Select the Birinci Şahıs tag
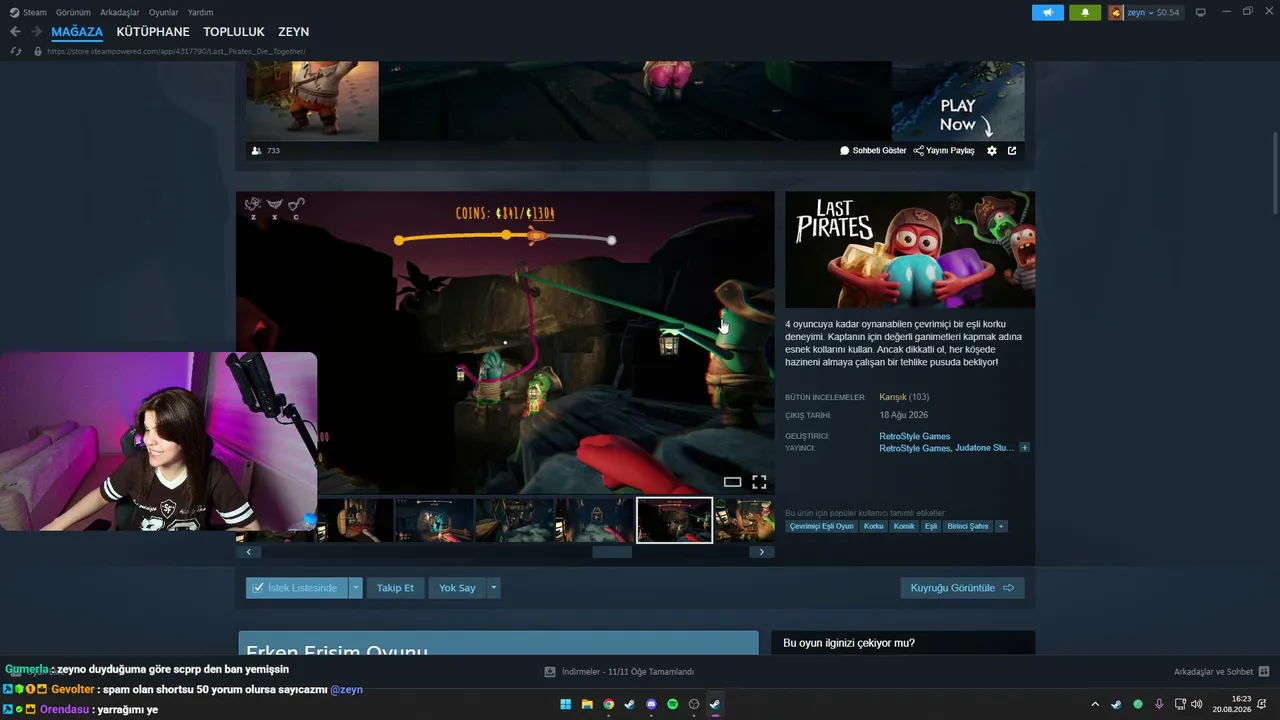 pos(968,526)
